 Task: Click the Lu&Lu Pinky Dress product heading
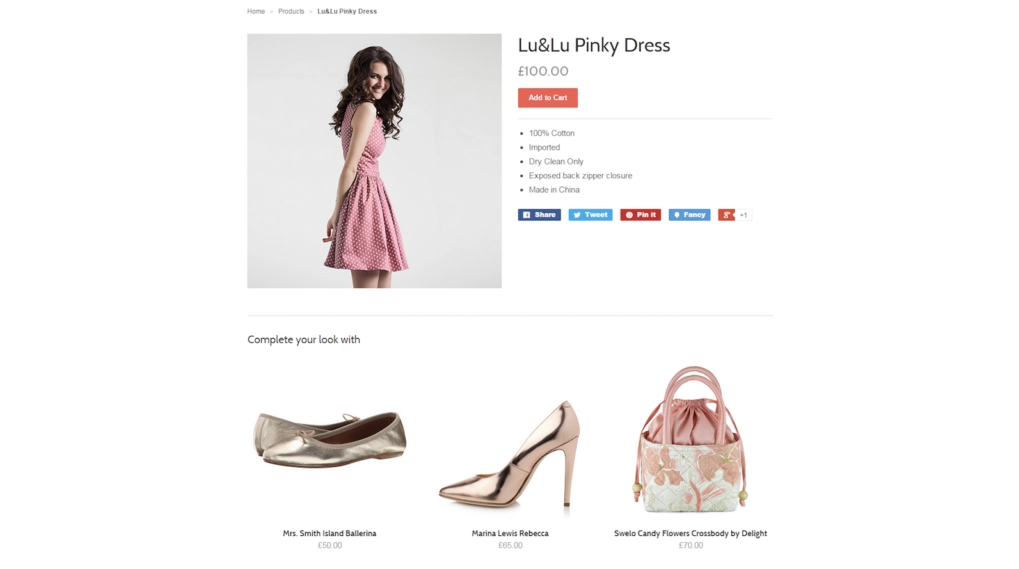point(594,45)
